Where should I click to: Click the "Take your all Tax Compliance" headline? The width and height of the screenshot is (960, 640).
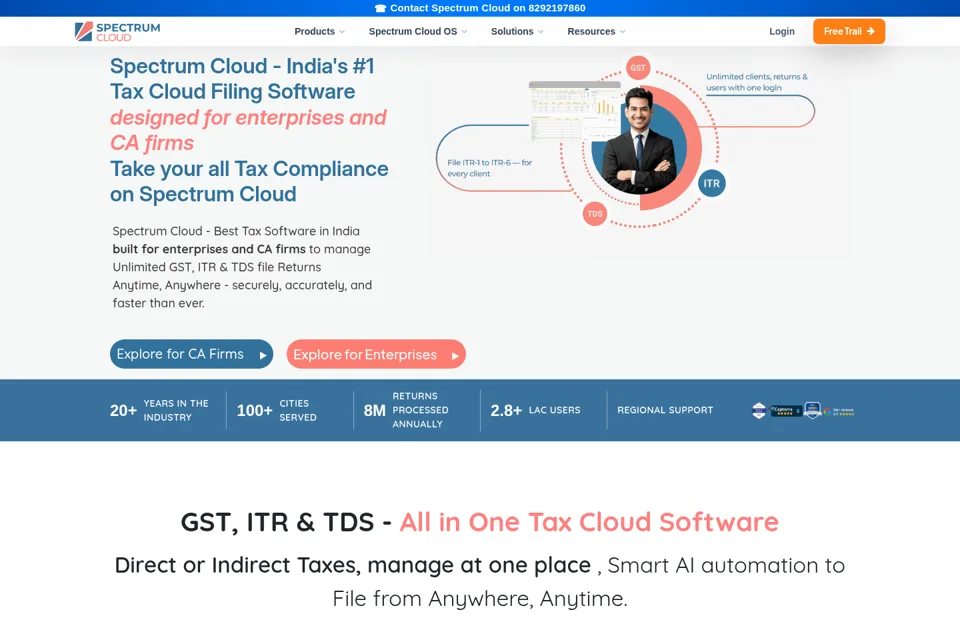point(249,168)
